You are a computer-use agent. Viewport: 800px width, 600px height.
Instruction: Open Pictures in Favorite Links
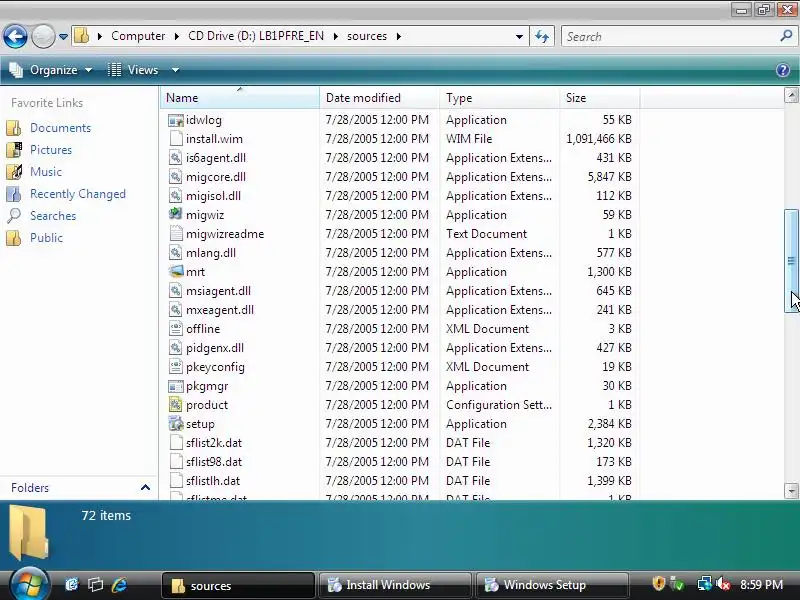pyautogui.click(x=51, y=150)
